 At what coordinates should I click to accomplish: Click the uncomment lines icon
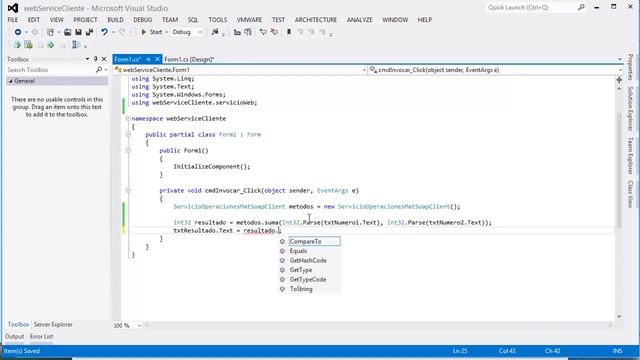pos(274,32)
